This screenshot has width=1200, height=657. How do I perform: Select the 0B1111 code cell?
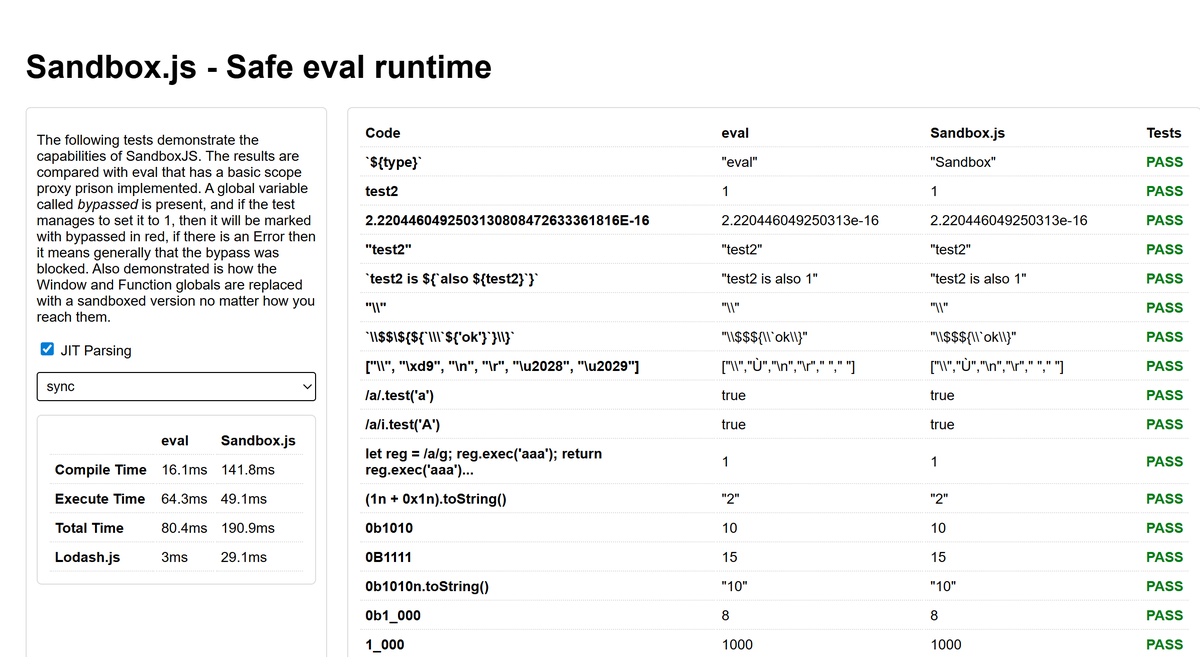(389, 556)
